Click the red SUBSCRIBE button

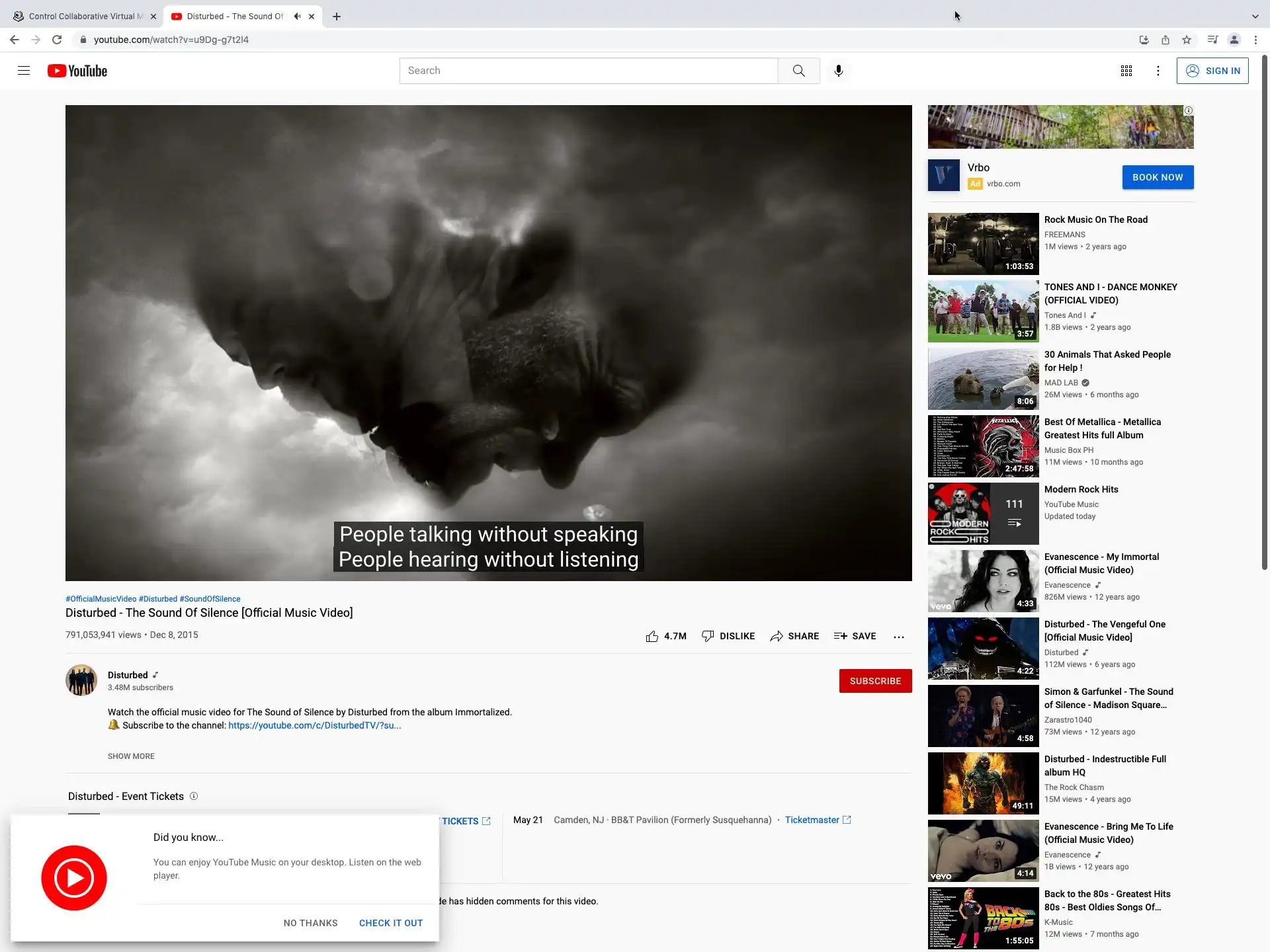pos(875,681)
